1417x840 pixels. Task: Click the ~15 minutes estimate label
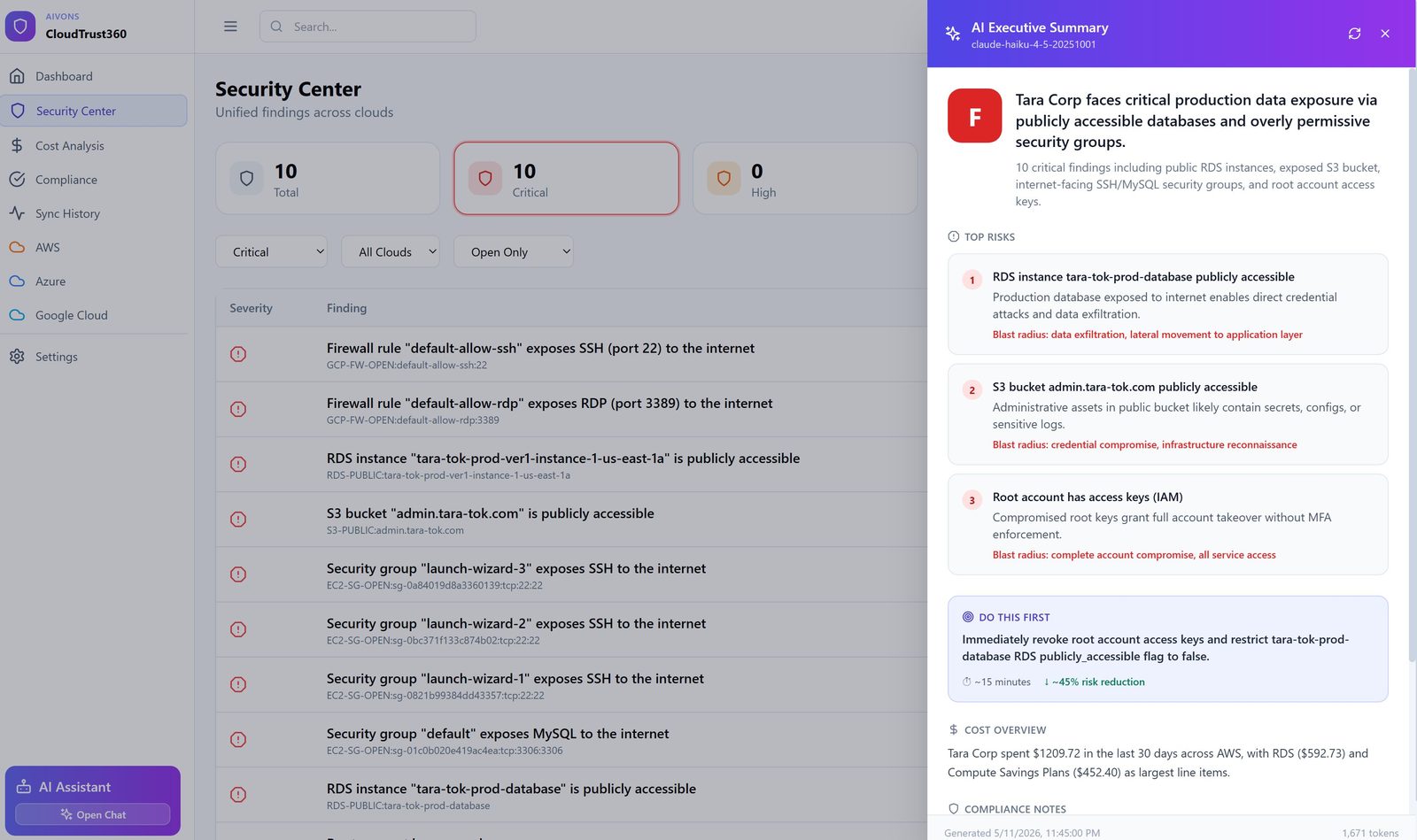click(997, 682)
